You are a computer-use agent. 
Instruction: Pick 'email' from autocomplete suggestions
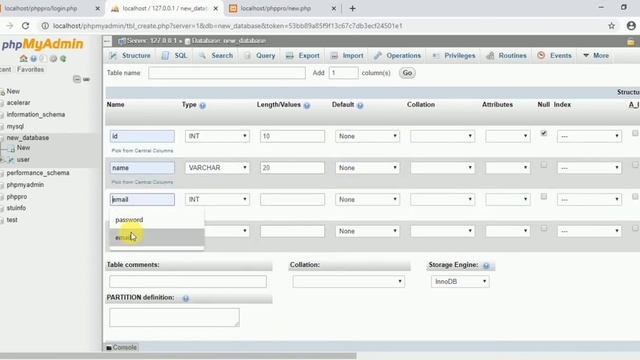tap(157, 237)
